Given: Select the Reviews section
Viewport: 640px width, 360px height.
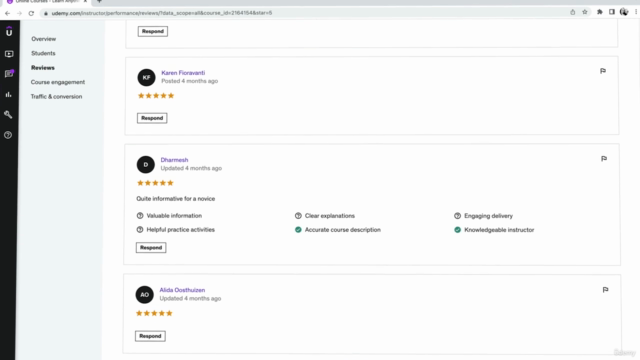Looking at the screenshot, I should tap(43, 68).
